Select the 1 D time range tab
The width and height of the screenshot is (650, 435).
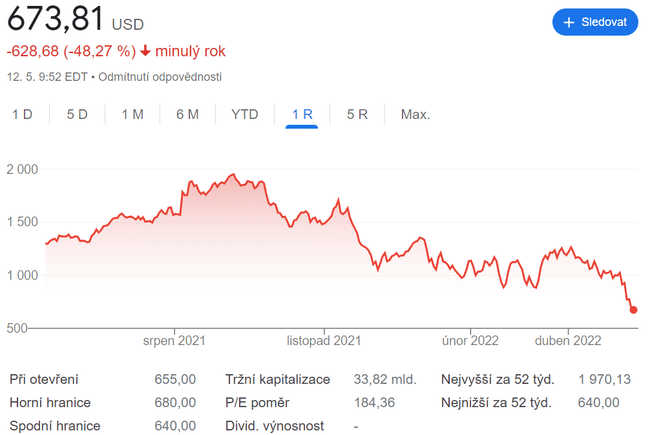point(22,114)
